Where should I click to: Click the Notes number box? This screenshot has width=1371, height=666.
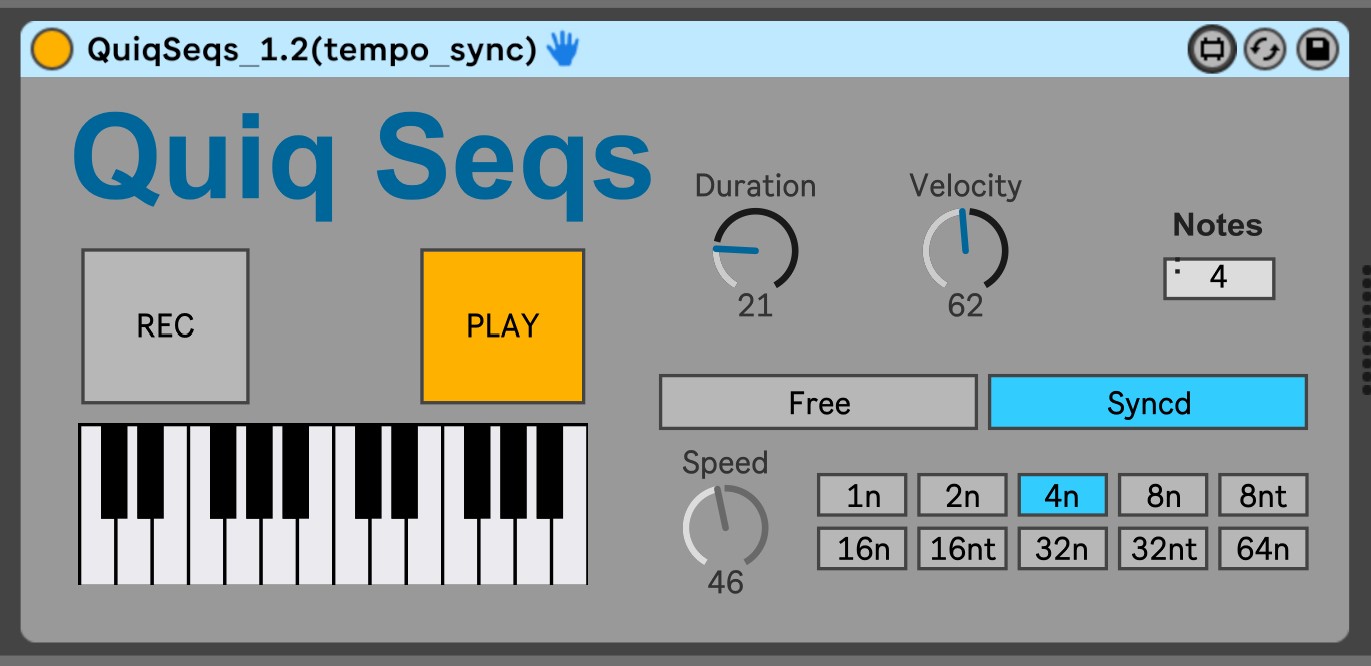(1218, 278)
